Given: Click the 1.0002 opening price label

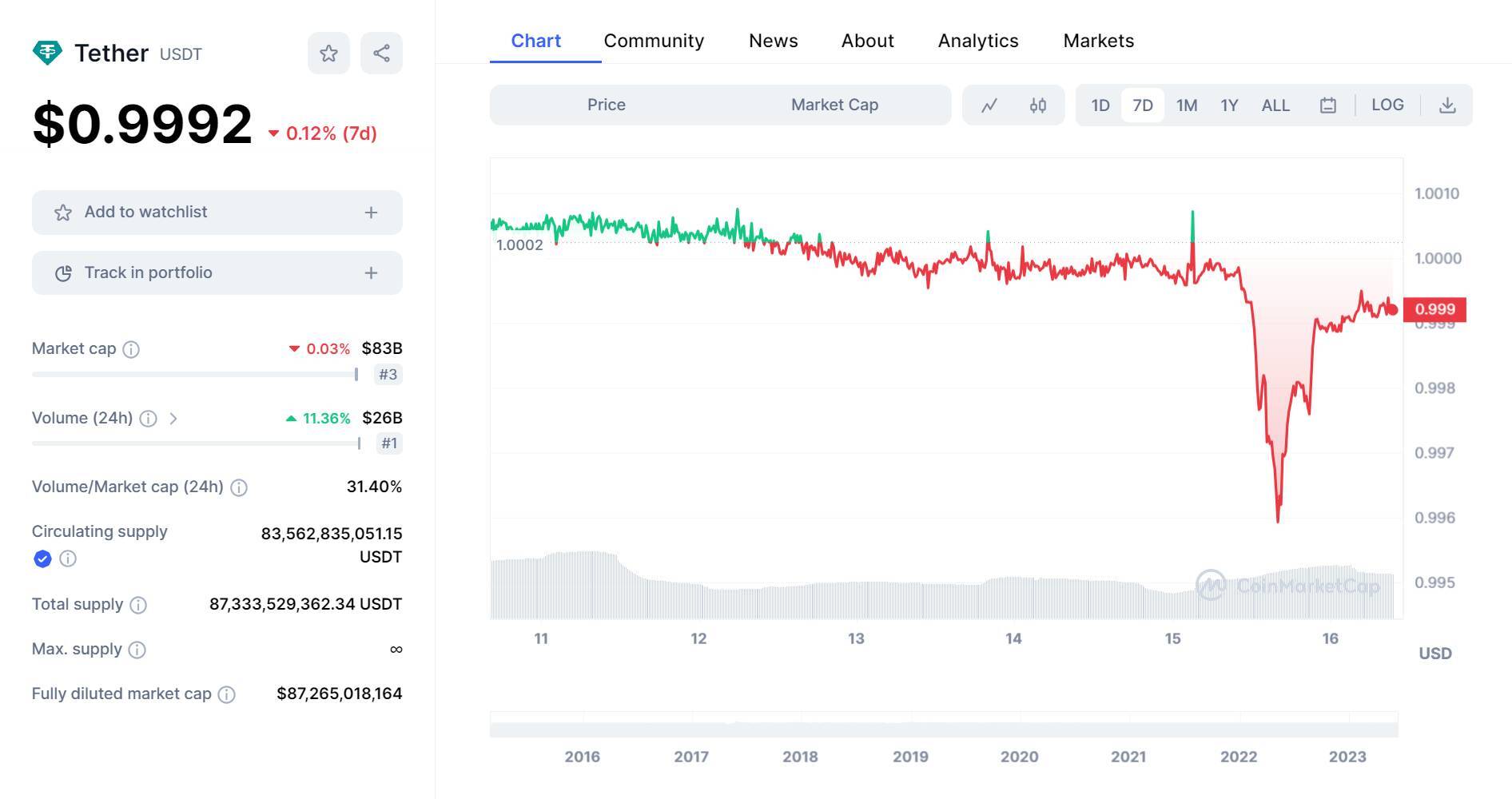Looking at the screenshot, I should [x=519, y=245].
